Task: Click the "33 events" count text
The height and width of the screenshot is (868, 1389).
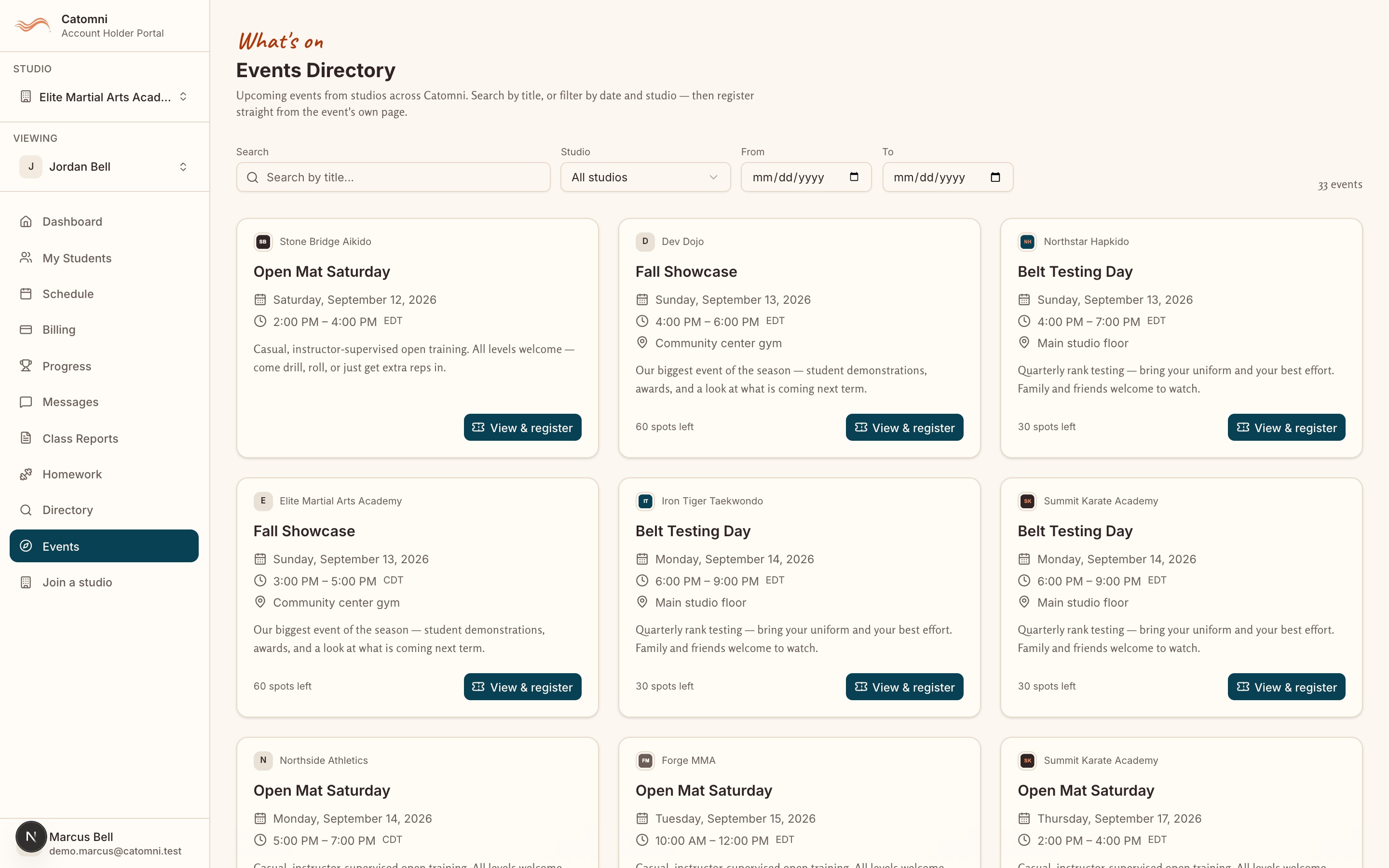Action: click(x=1340, y=184)
